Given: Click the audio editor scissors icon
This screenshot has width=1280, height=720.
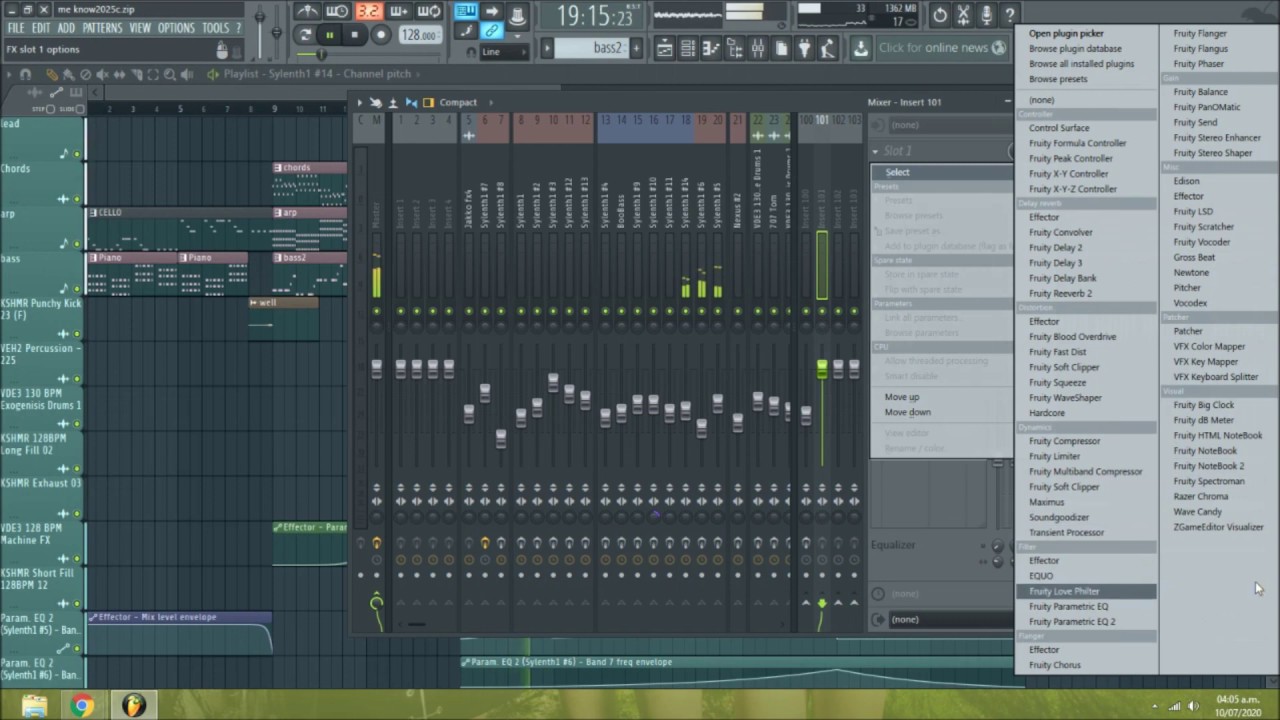Looking at the screenshot, I should 963,14.
